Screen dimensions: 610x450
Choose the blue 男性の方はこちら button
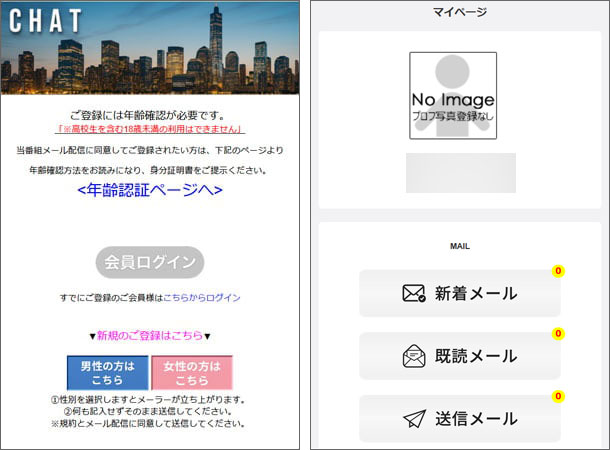[107, 373]
